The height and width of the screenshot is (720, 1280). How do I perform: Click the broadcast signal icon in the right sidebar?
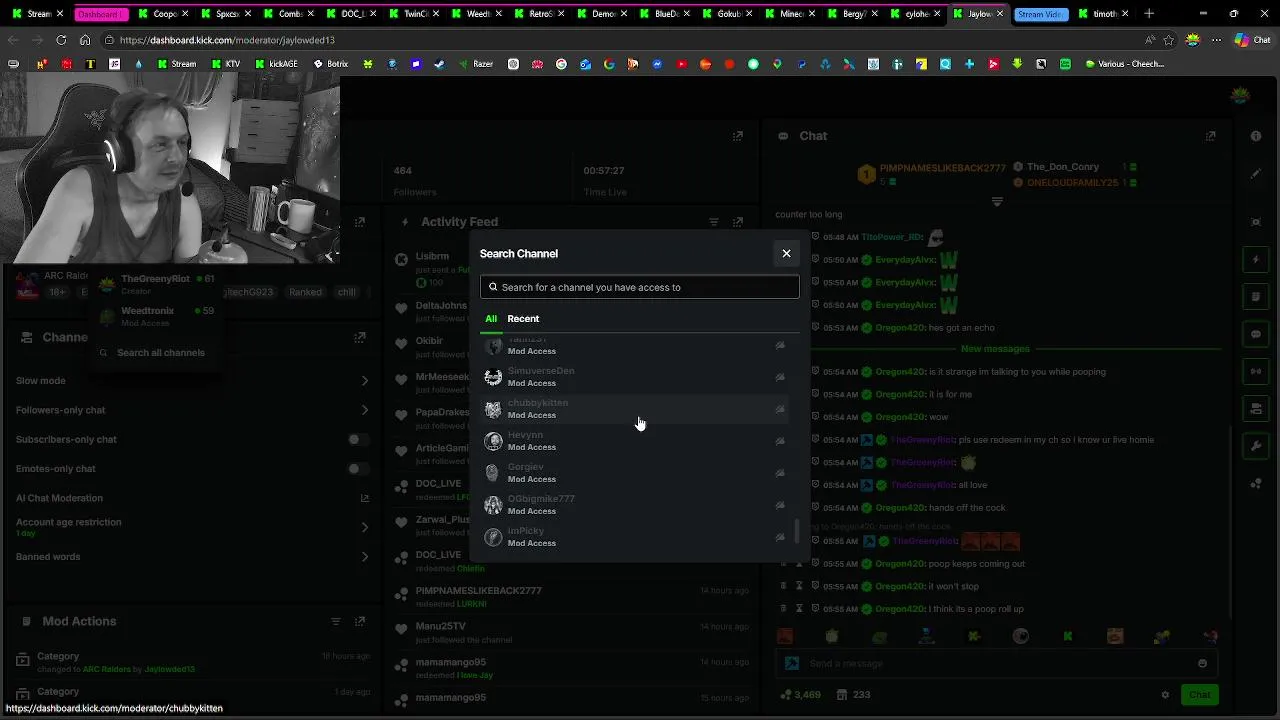pos(1256,371)
